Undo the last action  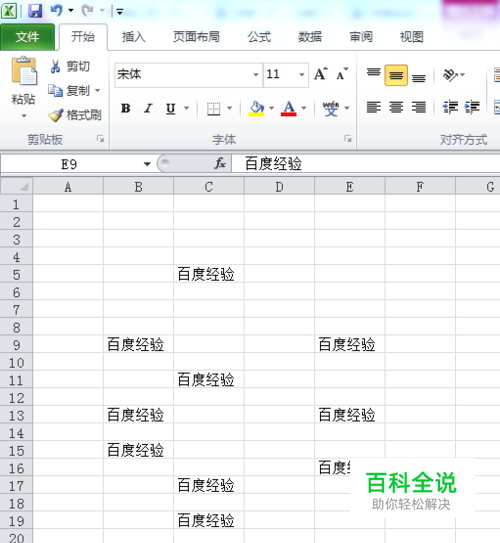click(56, 11)
